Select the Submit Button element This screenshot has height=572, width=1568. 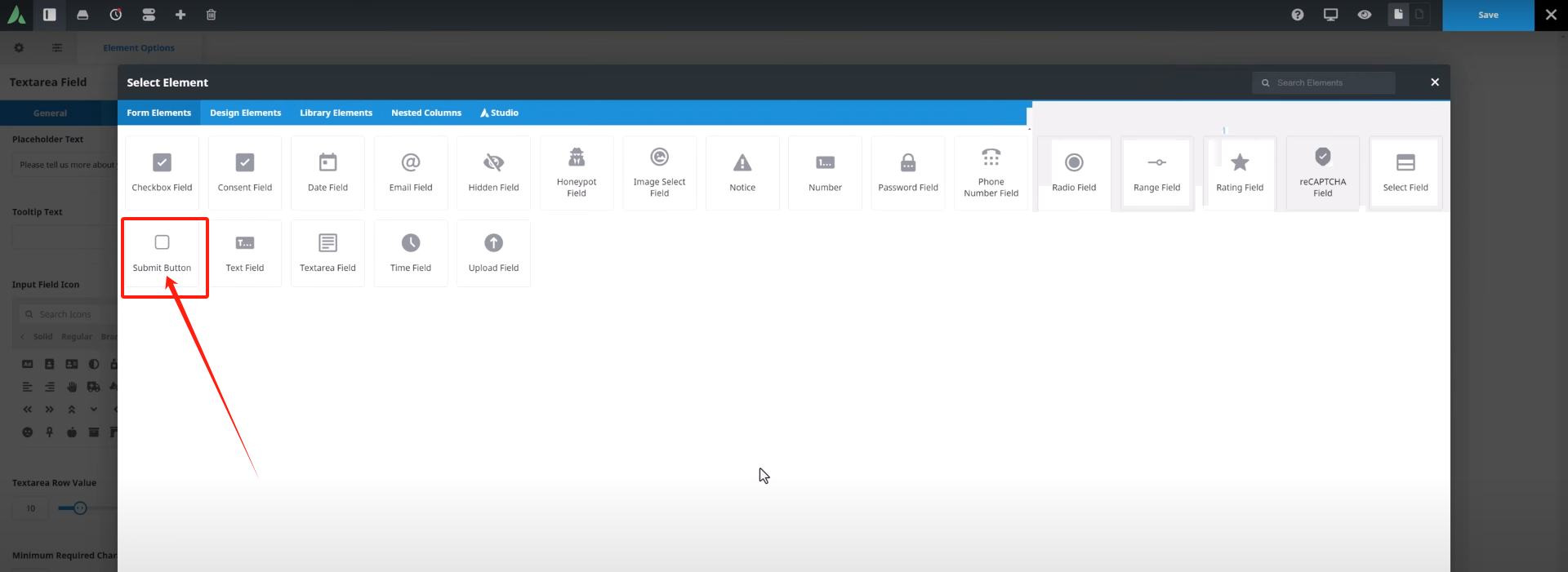(162, 253)
